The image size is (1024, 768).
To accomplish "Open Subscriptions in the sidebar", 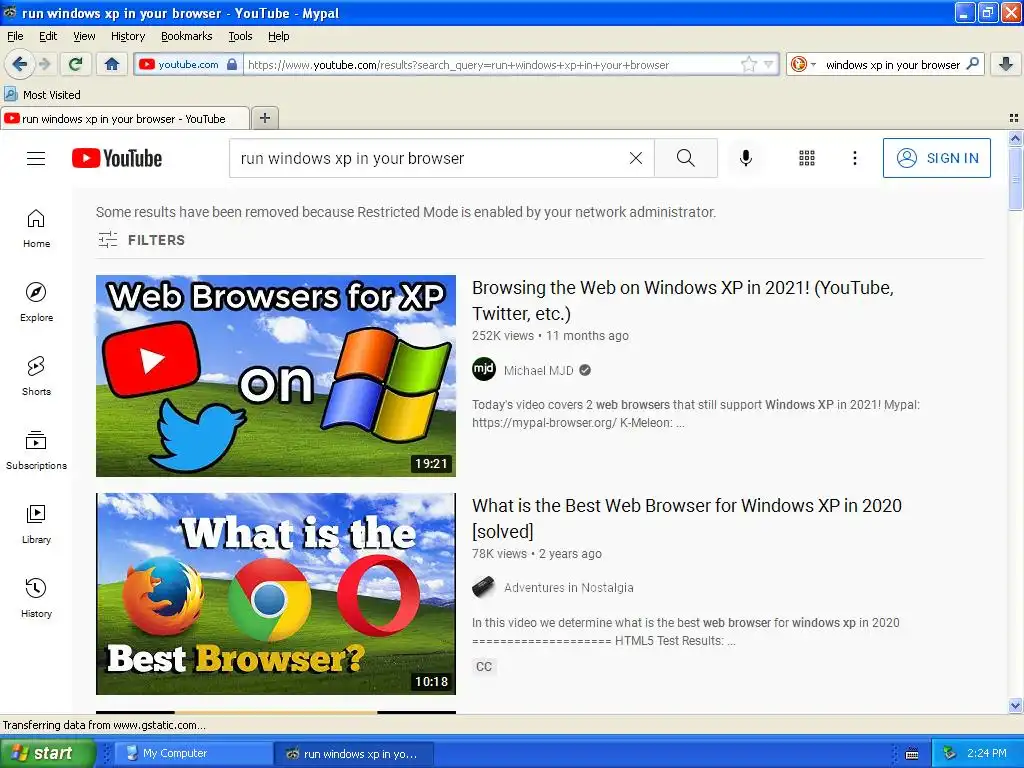I will [x=37, y=450].
